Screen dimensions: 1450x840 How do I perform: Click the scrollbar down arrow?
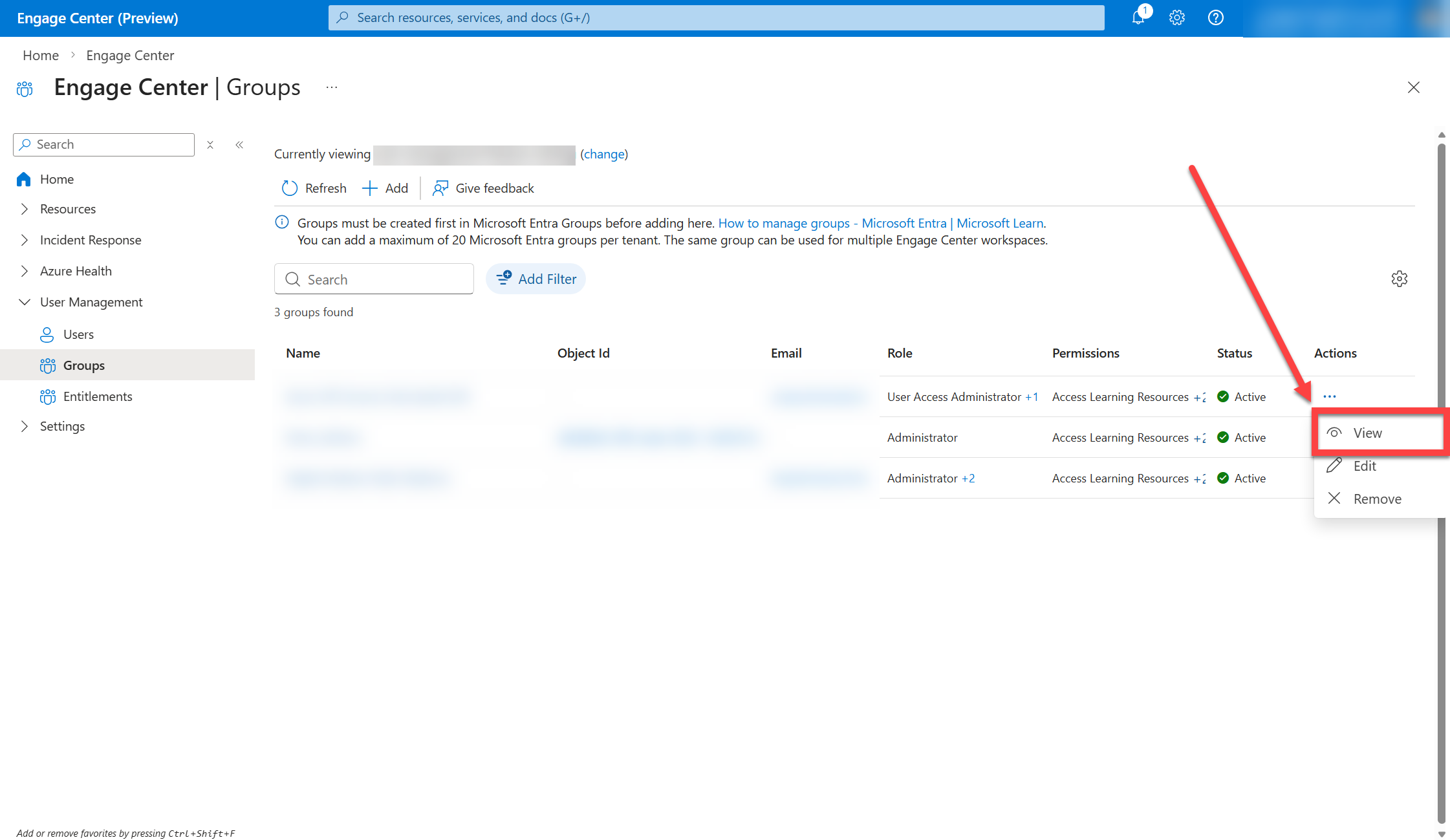point(1441,834)
